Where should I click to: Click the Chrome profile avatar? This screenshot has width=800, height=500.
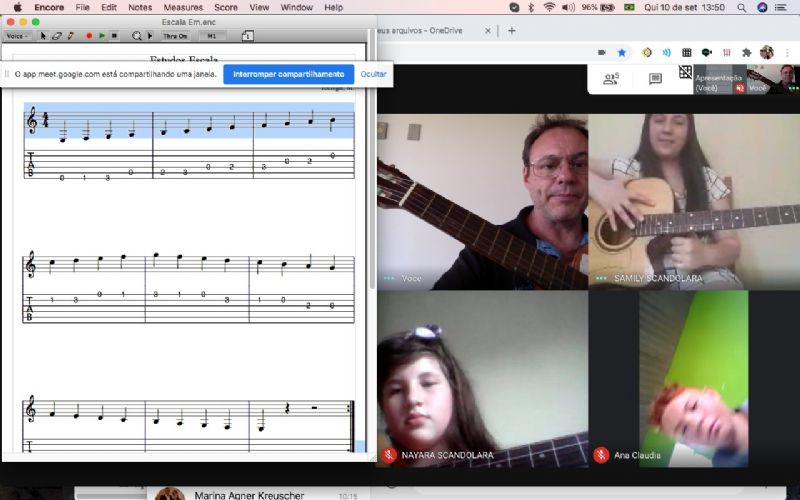click(x=766, y=52)
